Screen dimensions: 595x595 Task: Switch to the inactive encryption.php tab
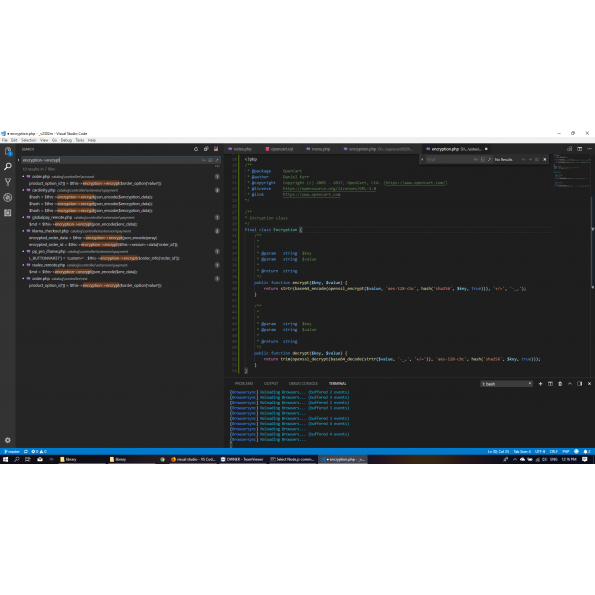(378, 149)
